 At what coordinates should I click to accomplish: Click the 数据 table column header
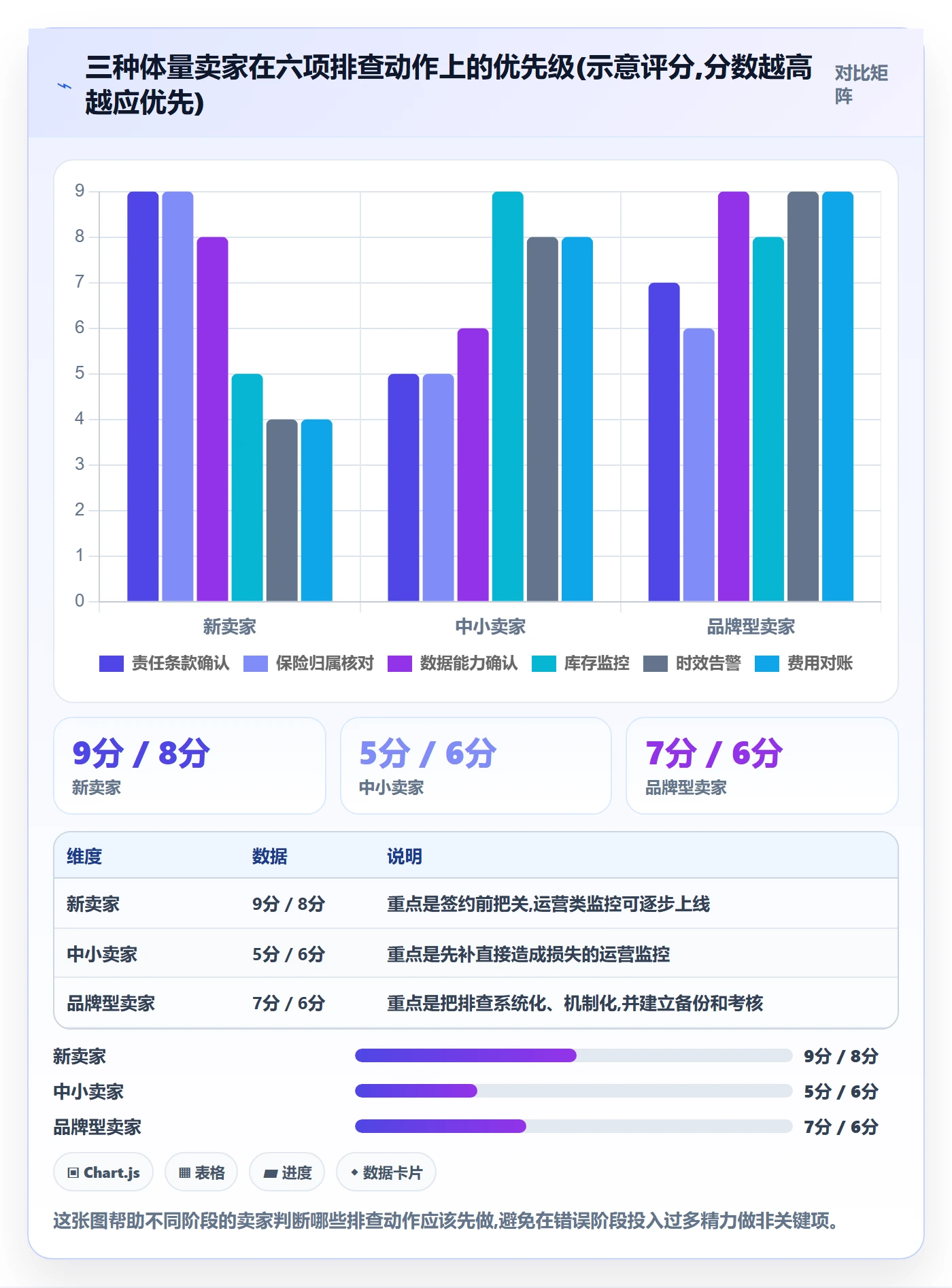click(x=270, y=856)
